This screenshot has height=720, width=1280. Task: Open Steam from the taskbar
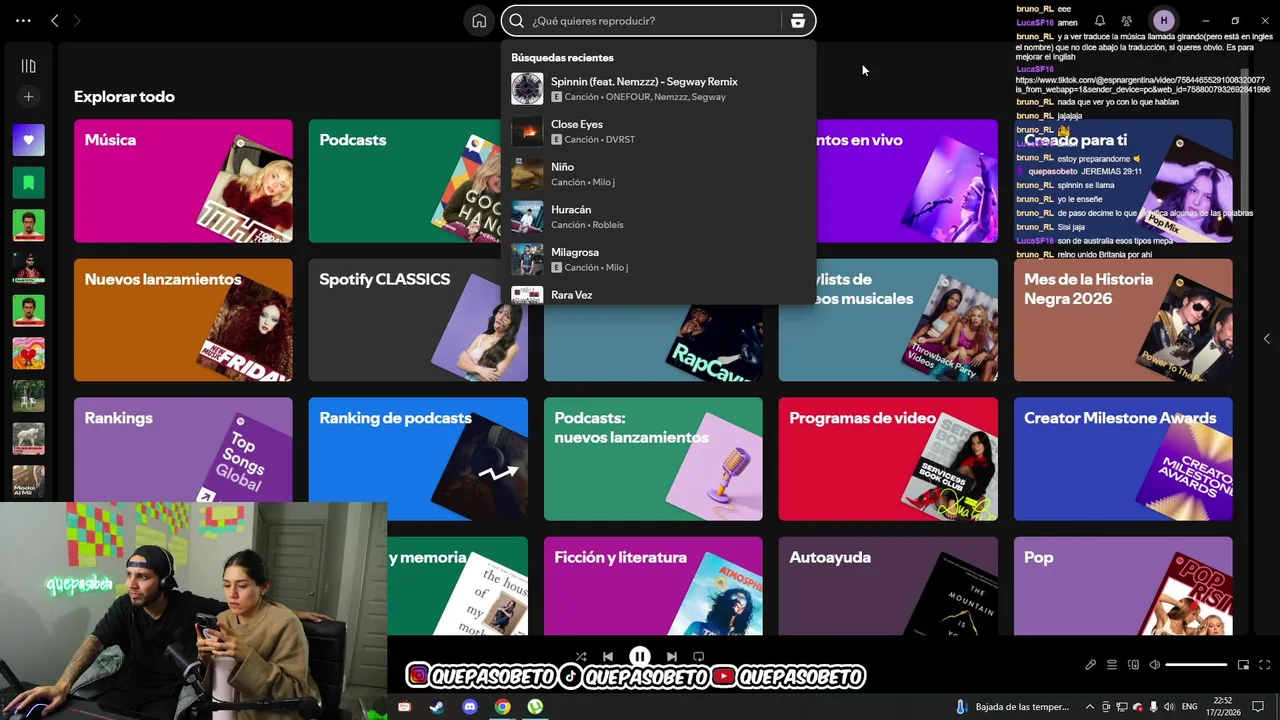pyautogui.click(x=437, y=707)
